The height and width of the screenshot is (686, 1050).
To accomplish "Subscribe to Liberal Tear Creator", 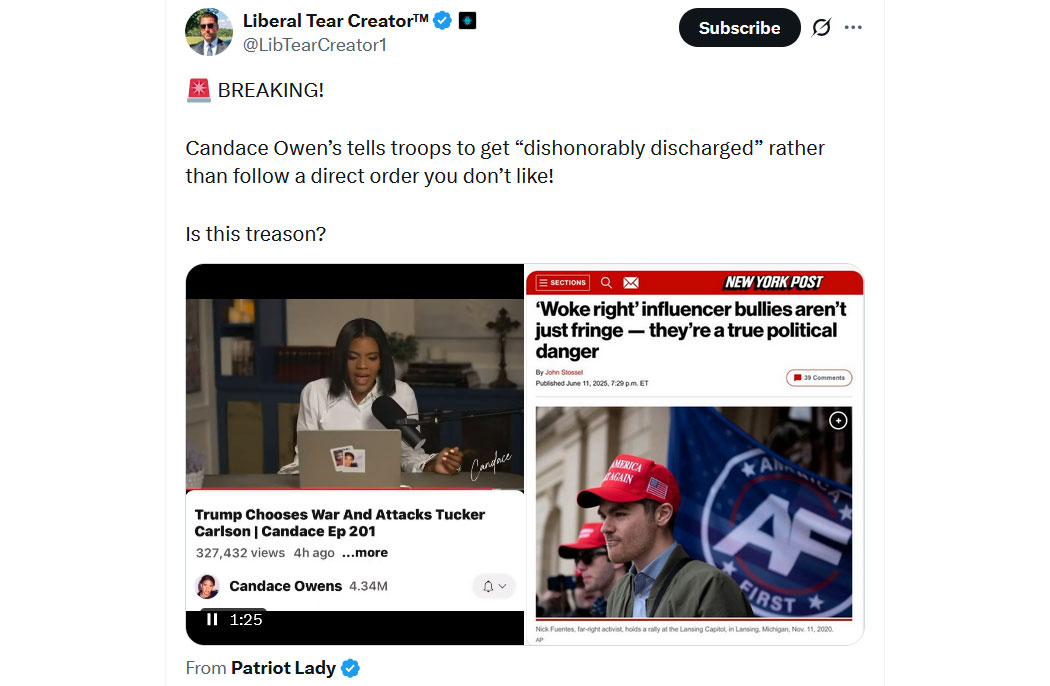I will [739, 27].
